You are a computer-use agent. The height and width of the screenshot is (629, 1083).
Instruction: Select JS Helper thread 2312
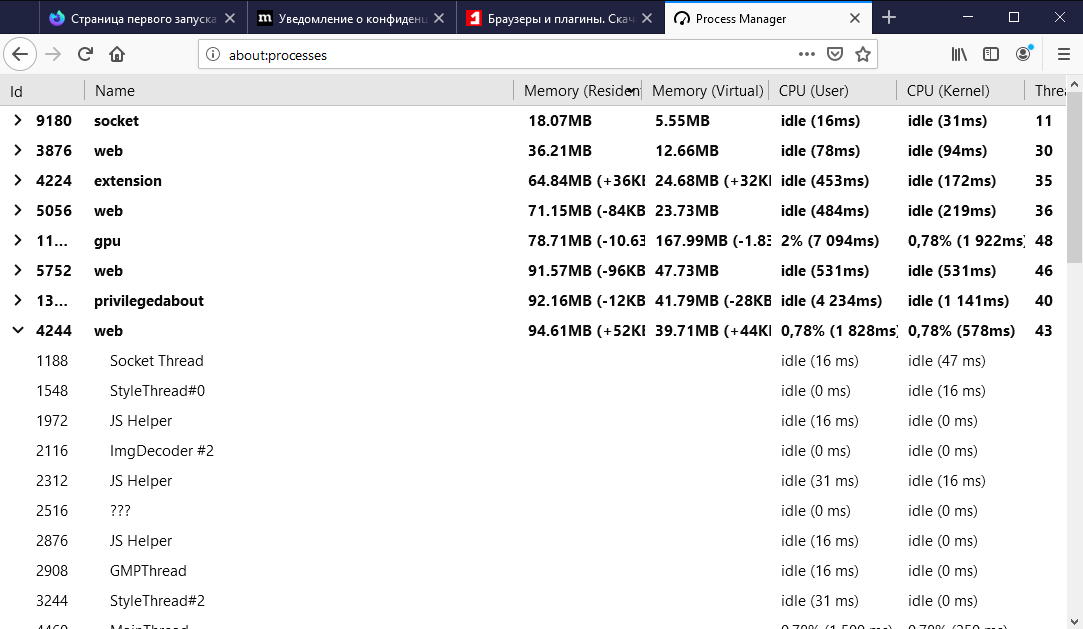pos(533,481)
